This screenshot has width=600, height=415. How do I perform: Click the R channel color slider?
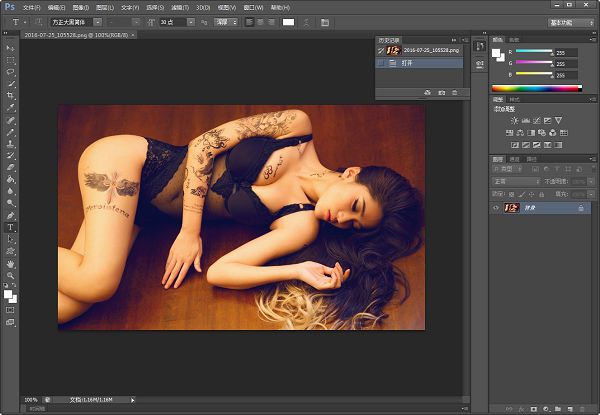534,51
